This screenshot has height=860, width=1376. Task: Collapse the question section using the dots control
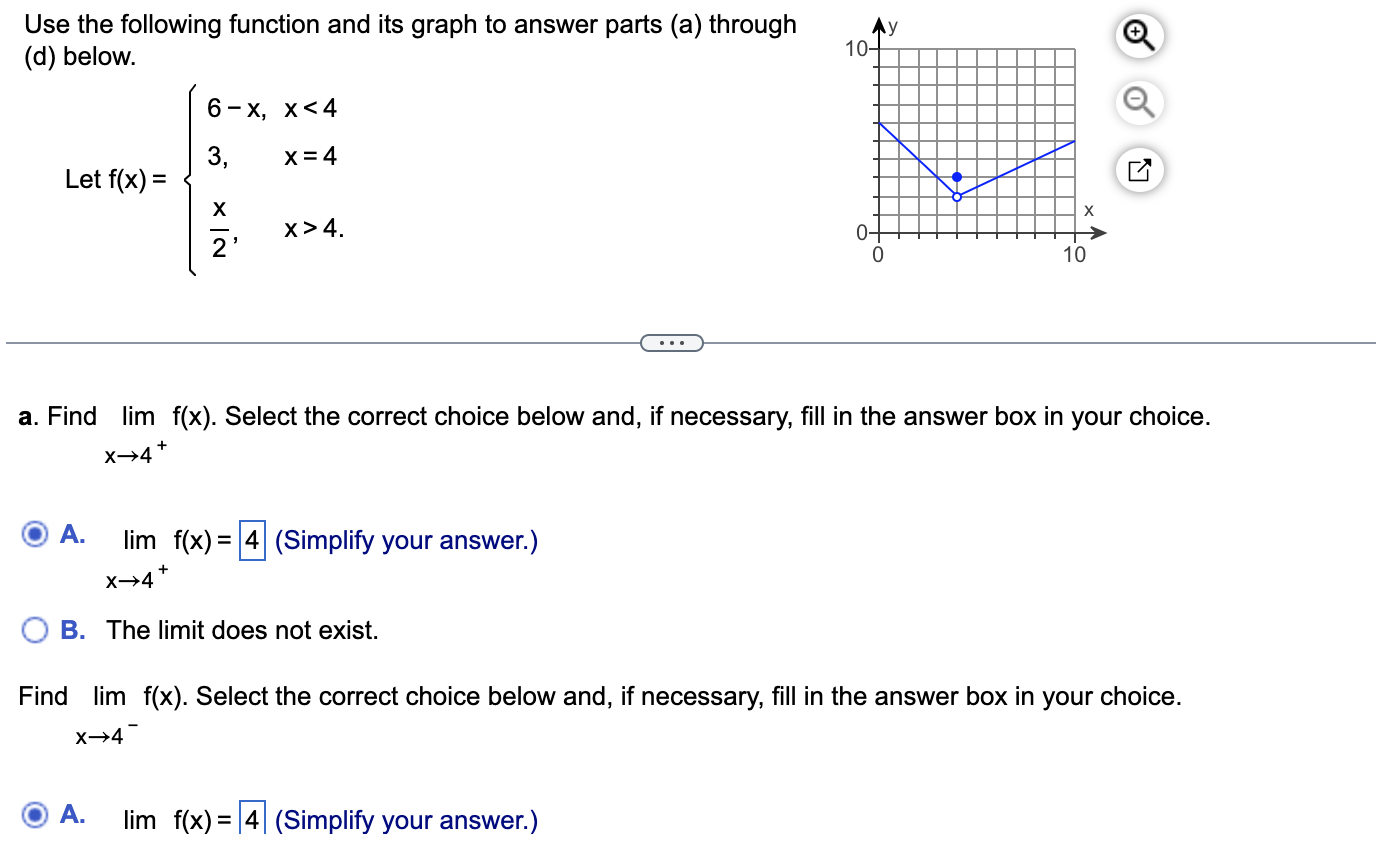click(672, 342)
